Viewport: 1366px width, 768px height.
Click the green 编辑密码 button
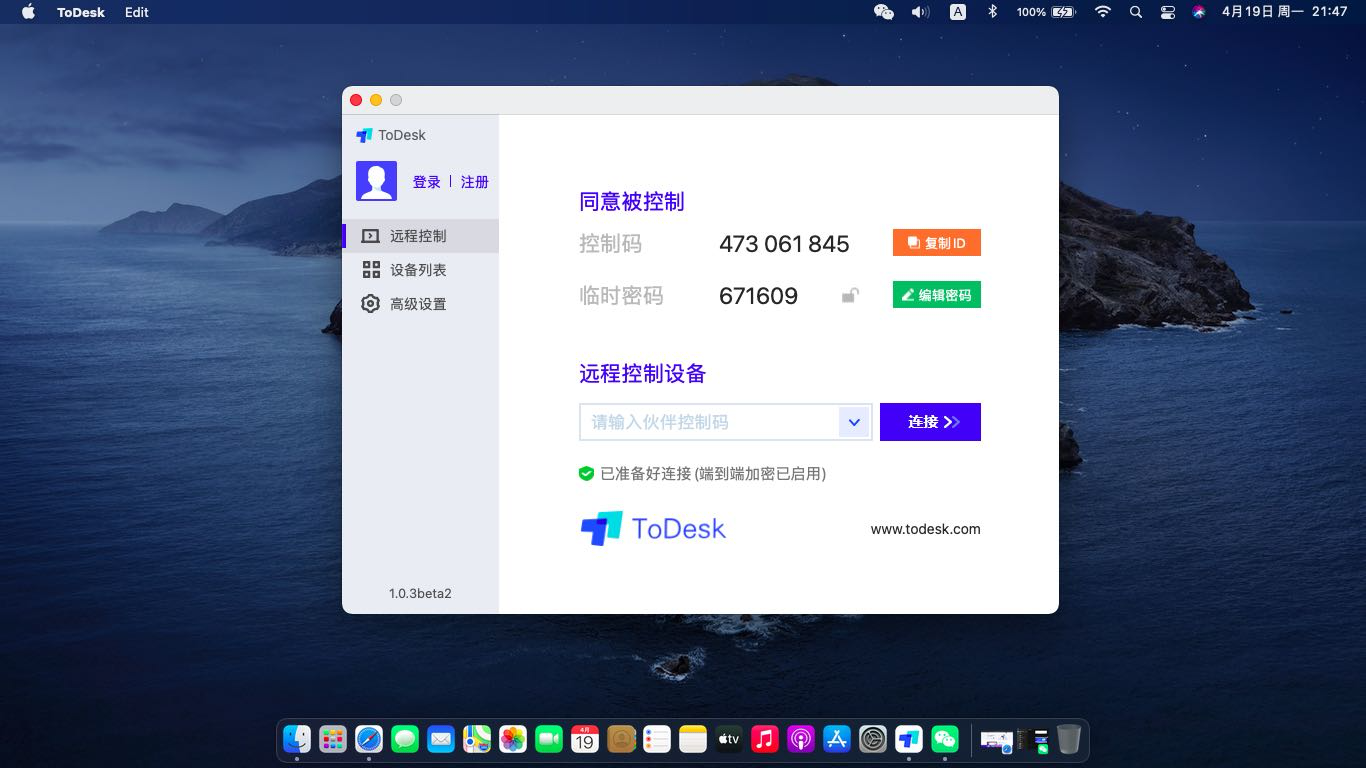click(x=937, y=295)
